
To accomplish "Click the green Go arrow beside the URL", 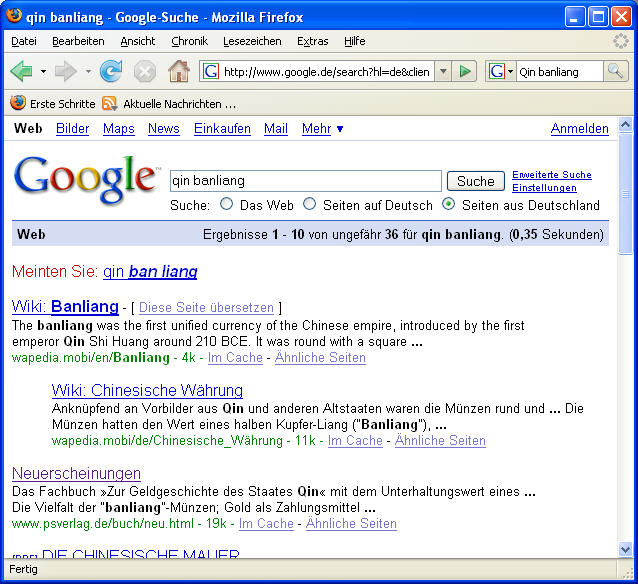I will pyautogui.click(x=465, y=72).
